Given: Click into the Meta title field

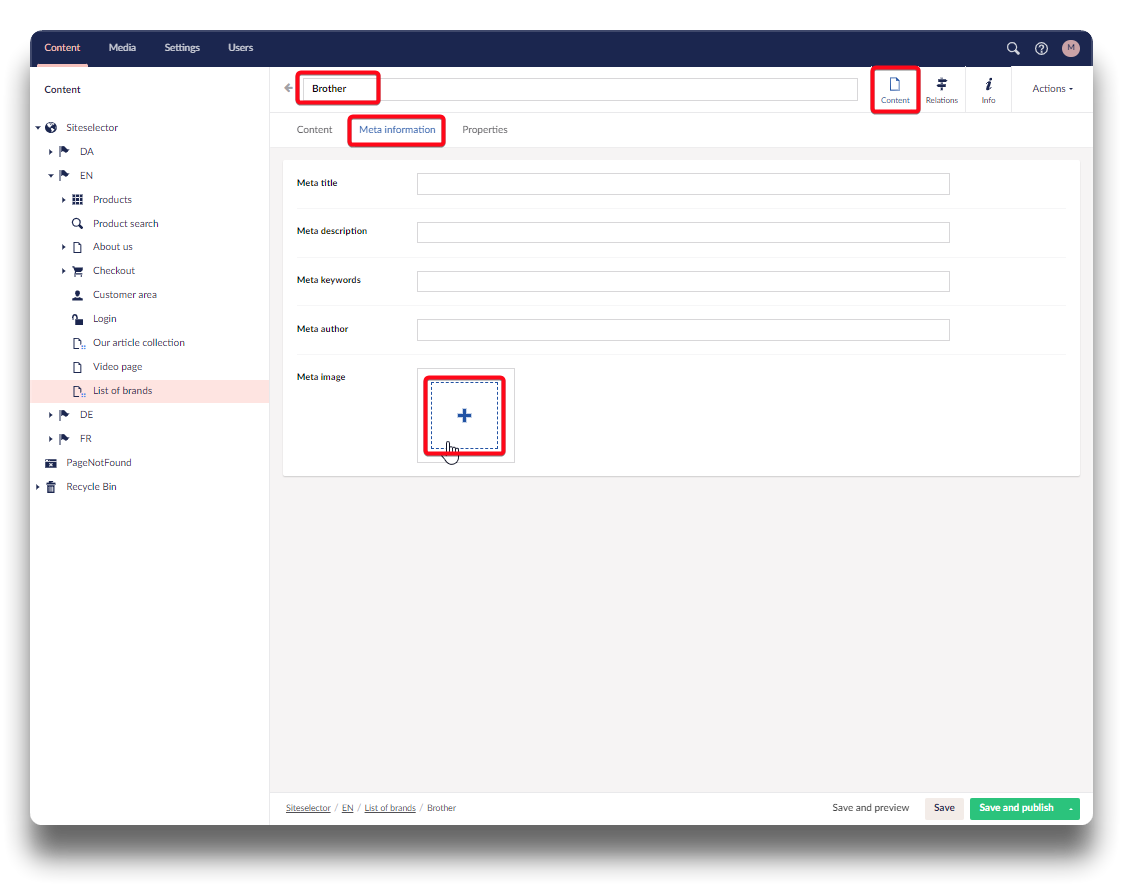Looking at the screenshot, I should (x=682, y=184).
